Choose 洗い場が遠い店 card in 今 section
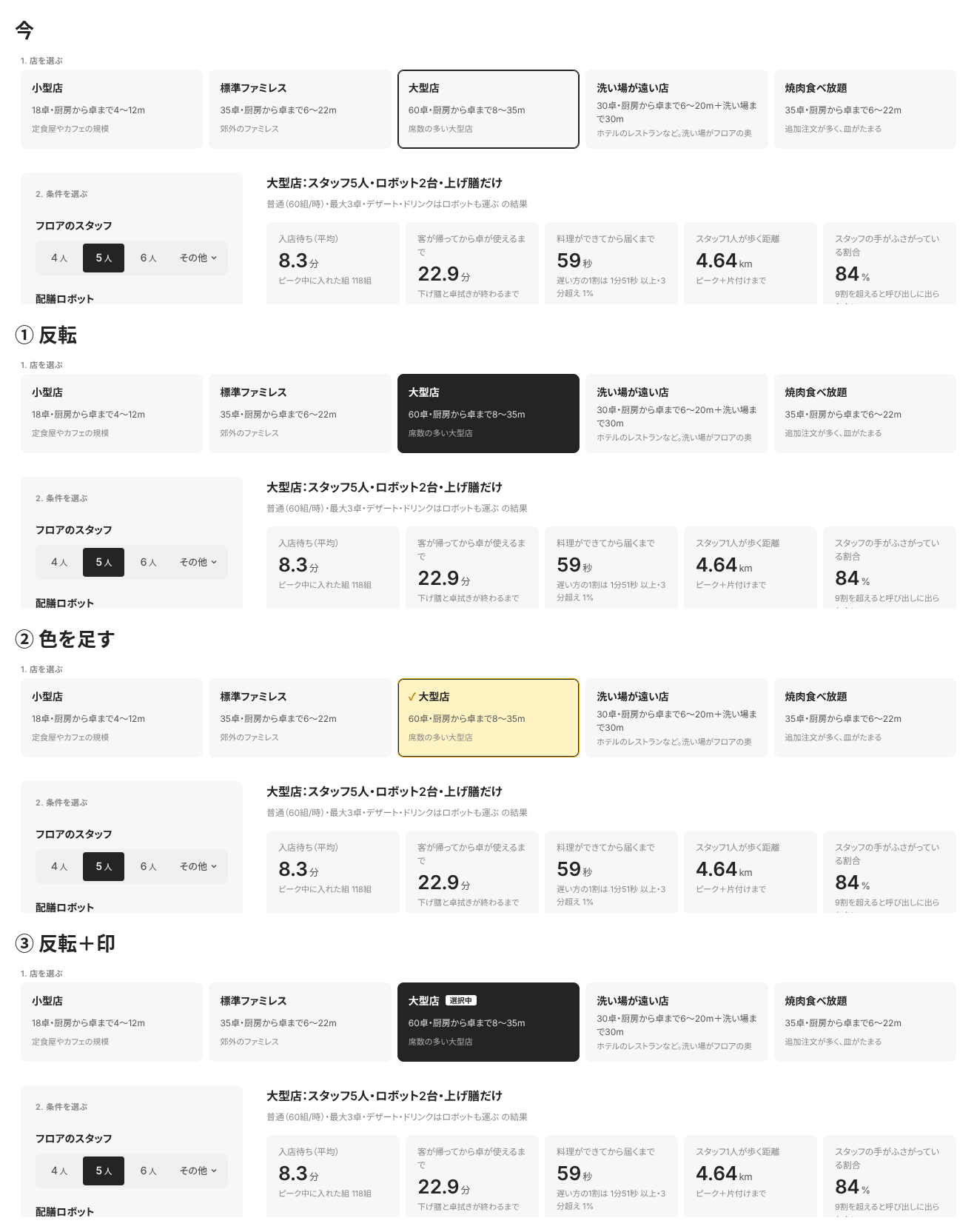This screenshot has width=977, height=1232. [676, 110]
